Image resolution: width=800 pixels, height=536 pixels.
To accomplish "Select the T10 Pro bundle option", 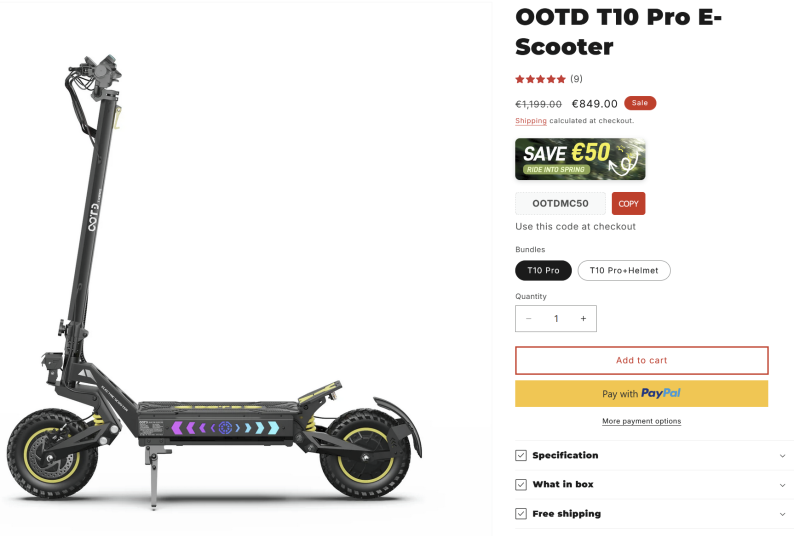I will 543,270.
